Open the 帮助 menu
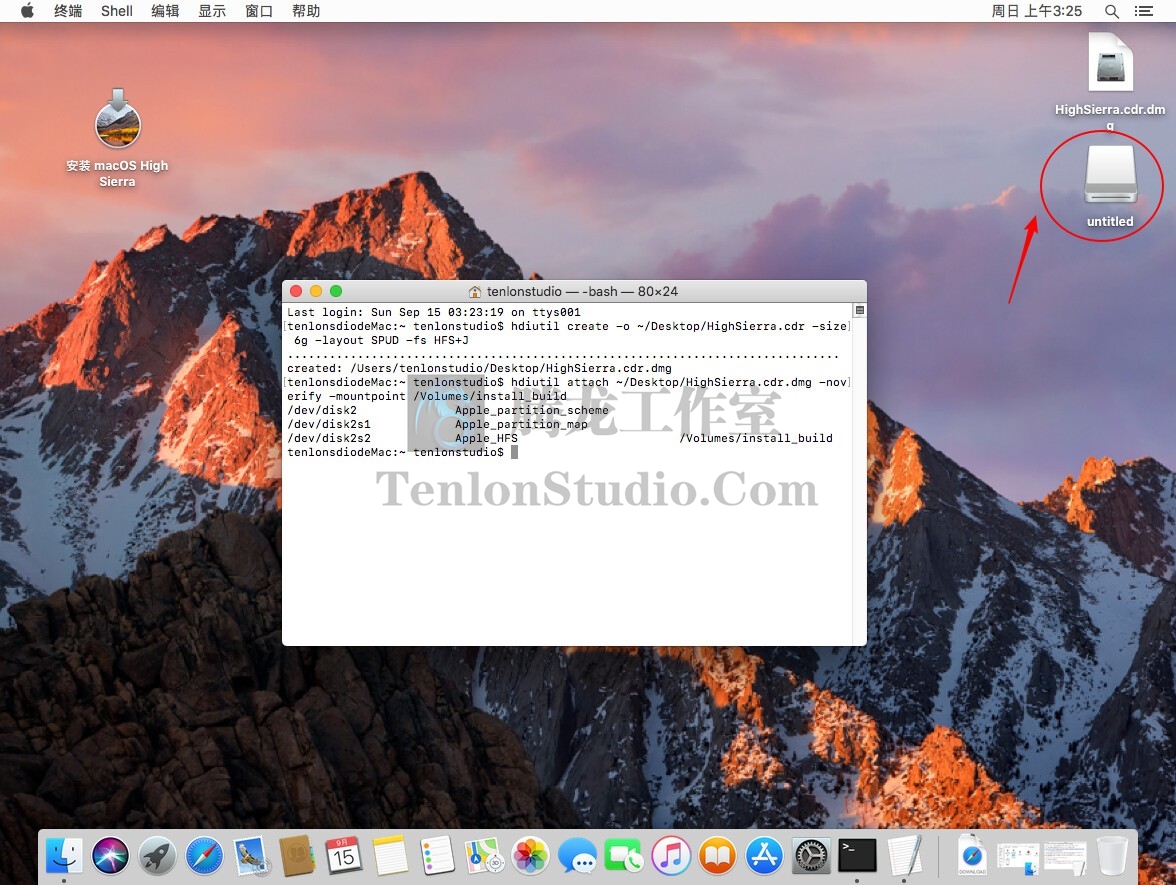Screen dimensions: 1176x885 coord(306,11)
